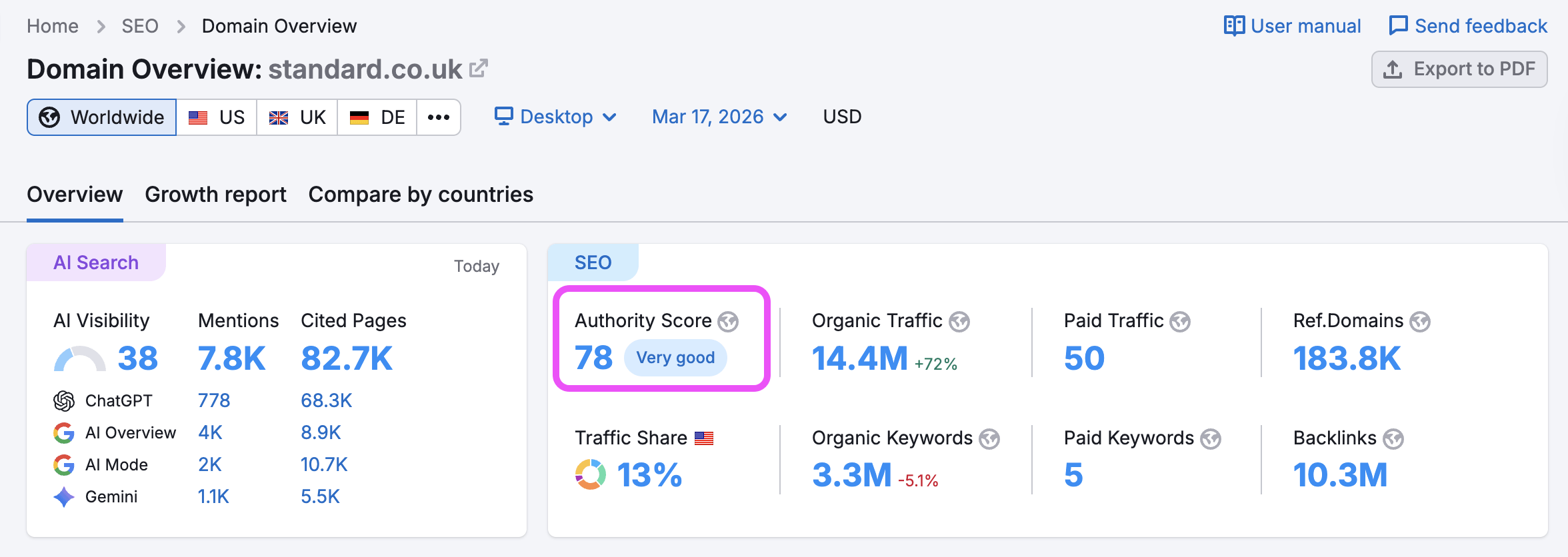Viewport: 1568px width, 557px height.
Task: Open Organic Traffic value 14.4M
Action: coord(860,358)
